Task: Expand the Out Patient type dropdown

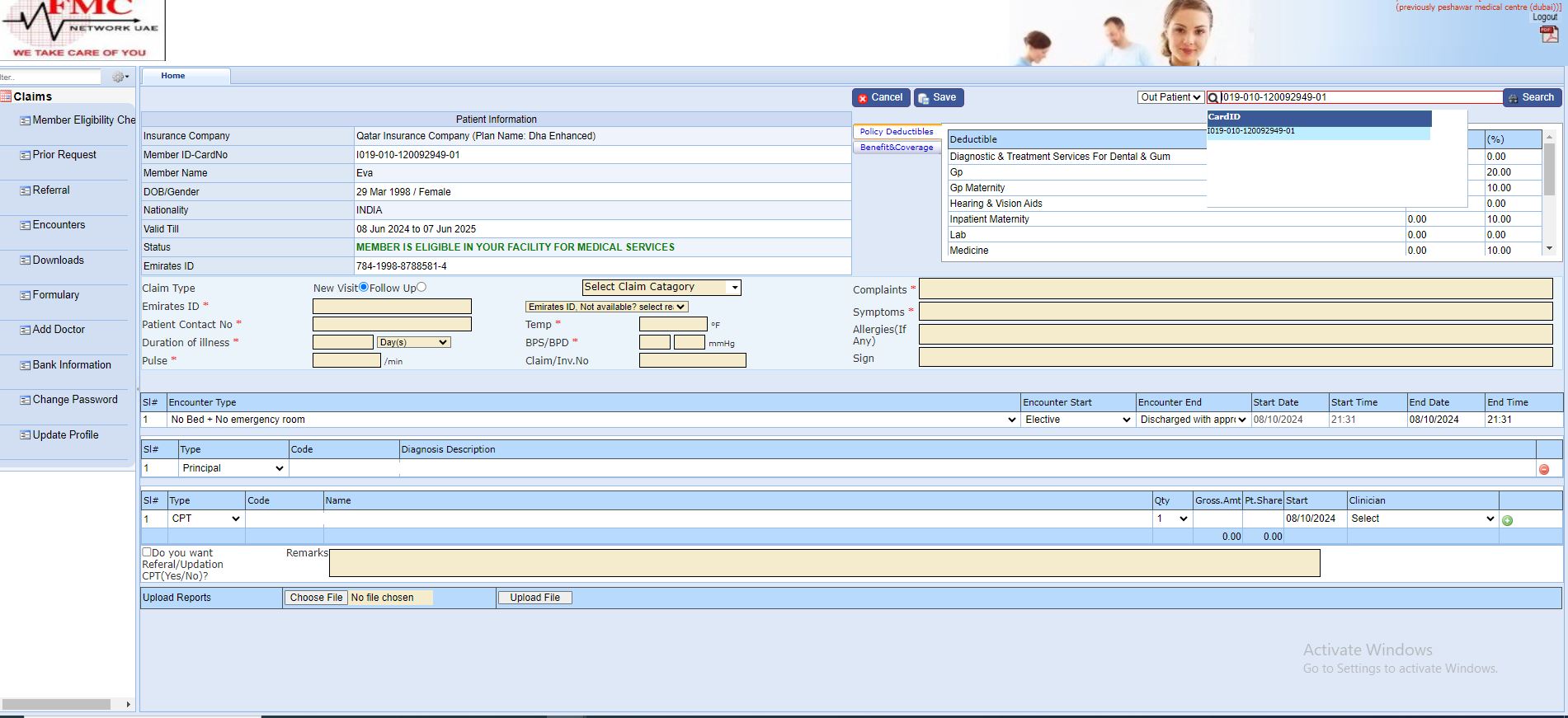Action: pyautogui.click(x=1170, y=97)
